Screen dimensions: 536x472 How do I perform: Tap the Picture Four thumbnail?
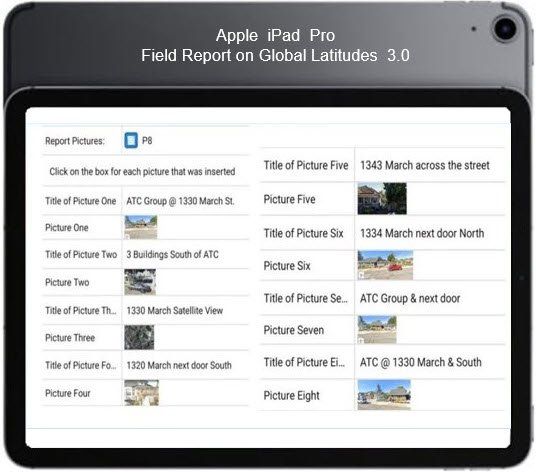coord(142,393)
